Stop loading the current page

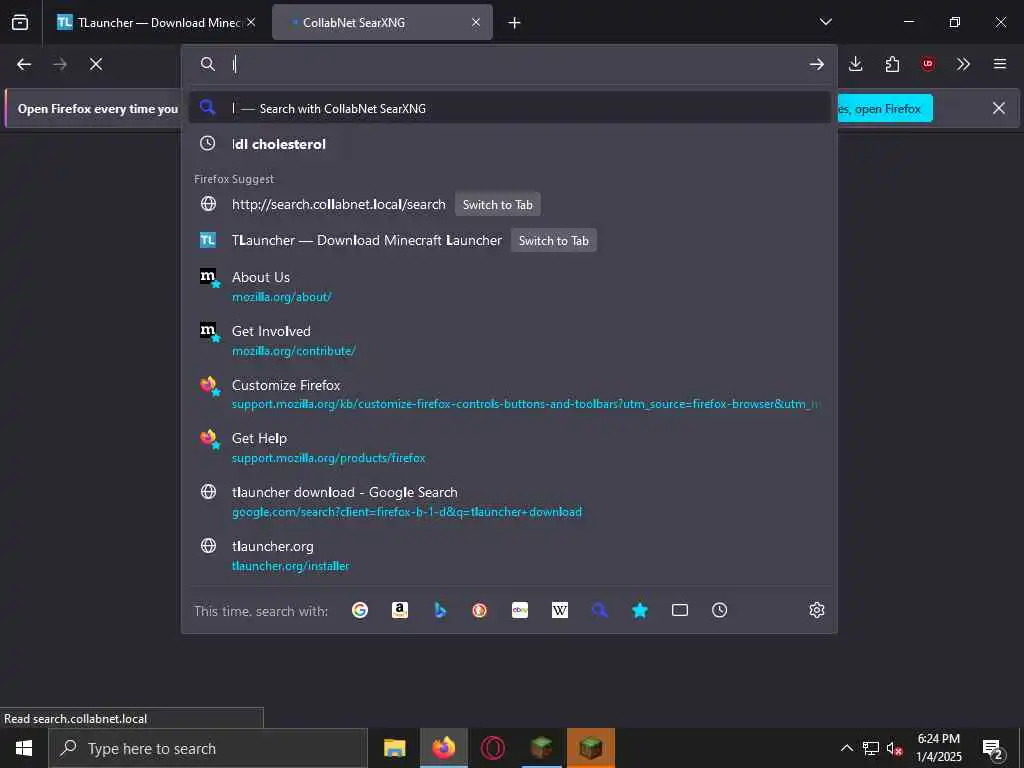96,64
